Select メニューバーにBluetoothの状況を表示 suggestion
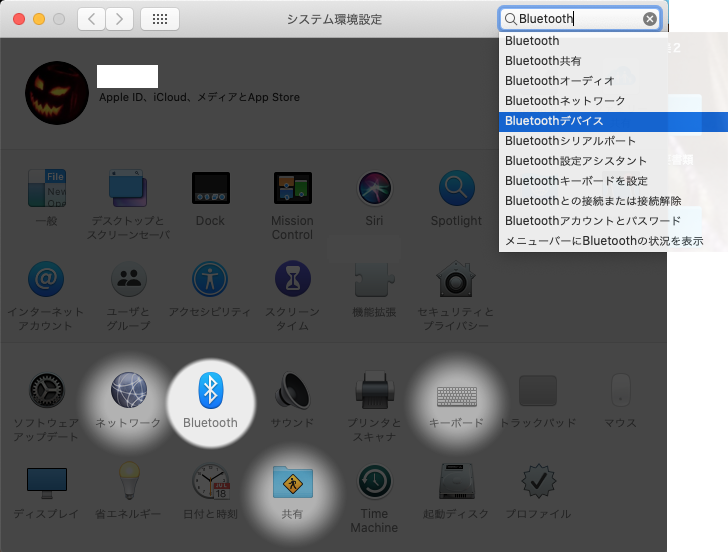This screenshot has width=728, height=552. [x=603, y=241]
